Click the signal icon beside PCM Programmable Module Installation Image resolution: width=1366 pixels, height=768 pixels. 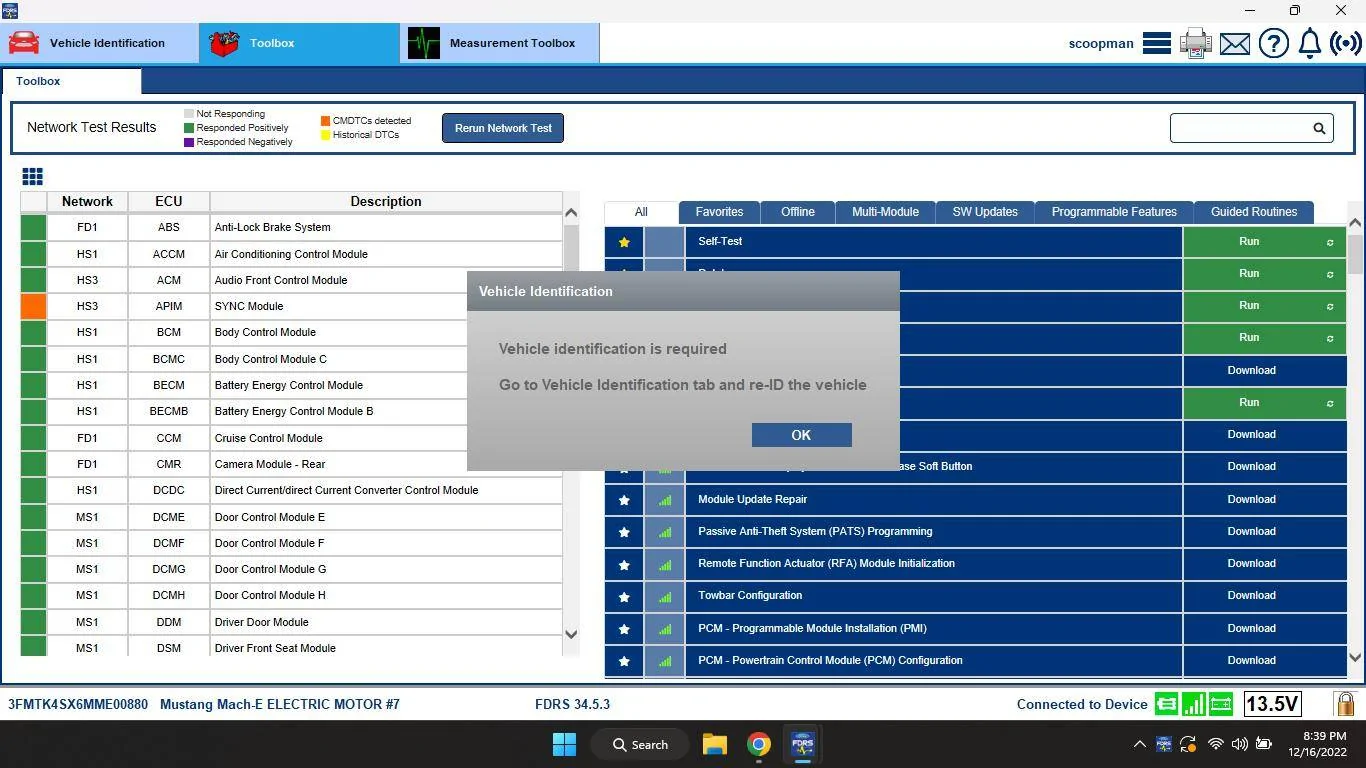pyautogui.click(x=665, y=629)
